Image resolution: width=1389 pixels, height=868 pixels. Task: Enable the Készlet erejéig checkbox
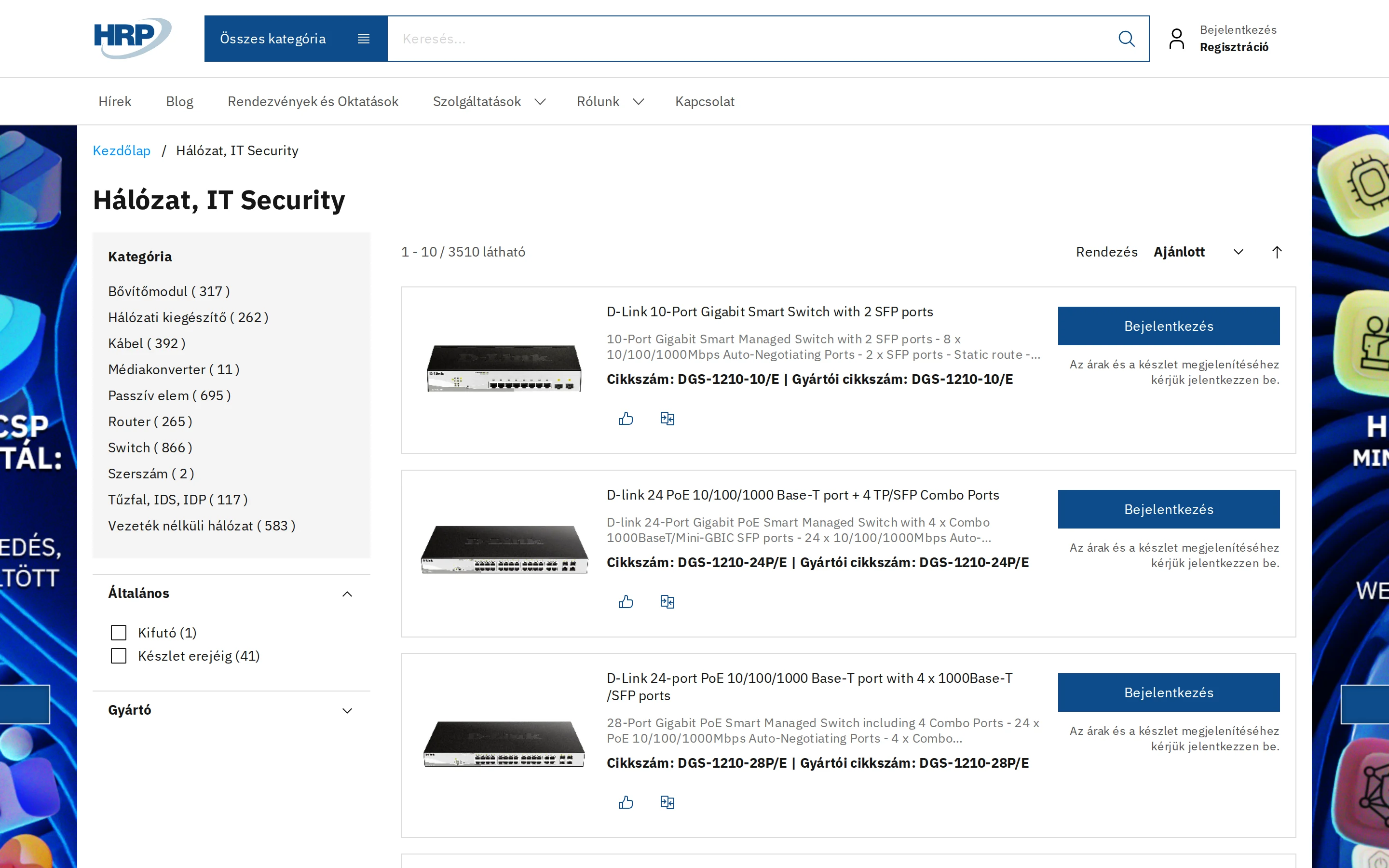tap(118, 656)
